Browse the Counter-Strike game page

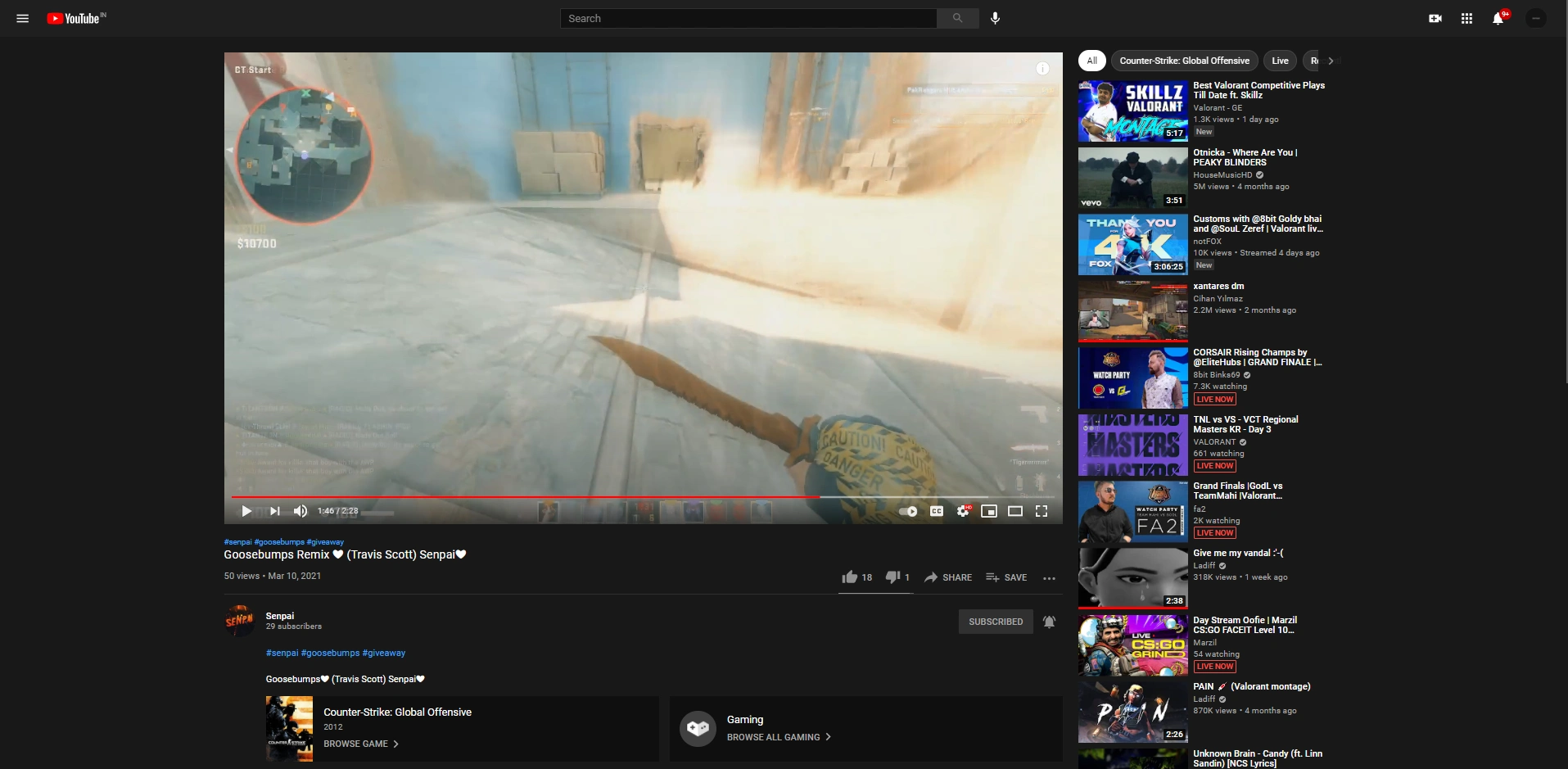click(360, 744)
